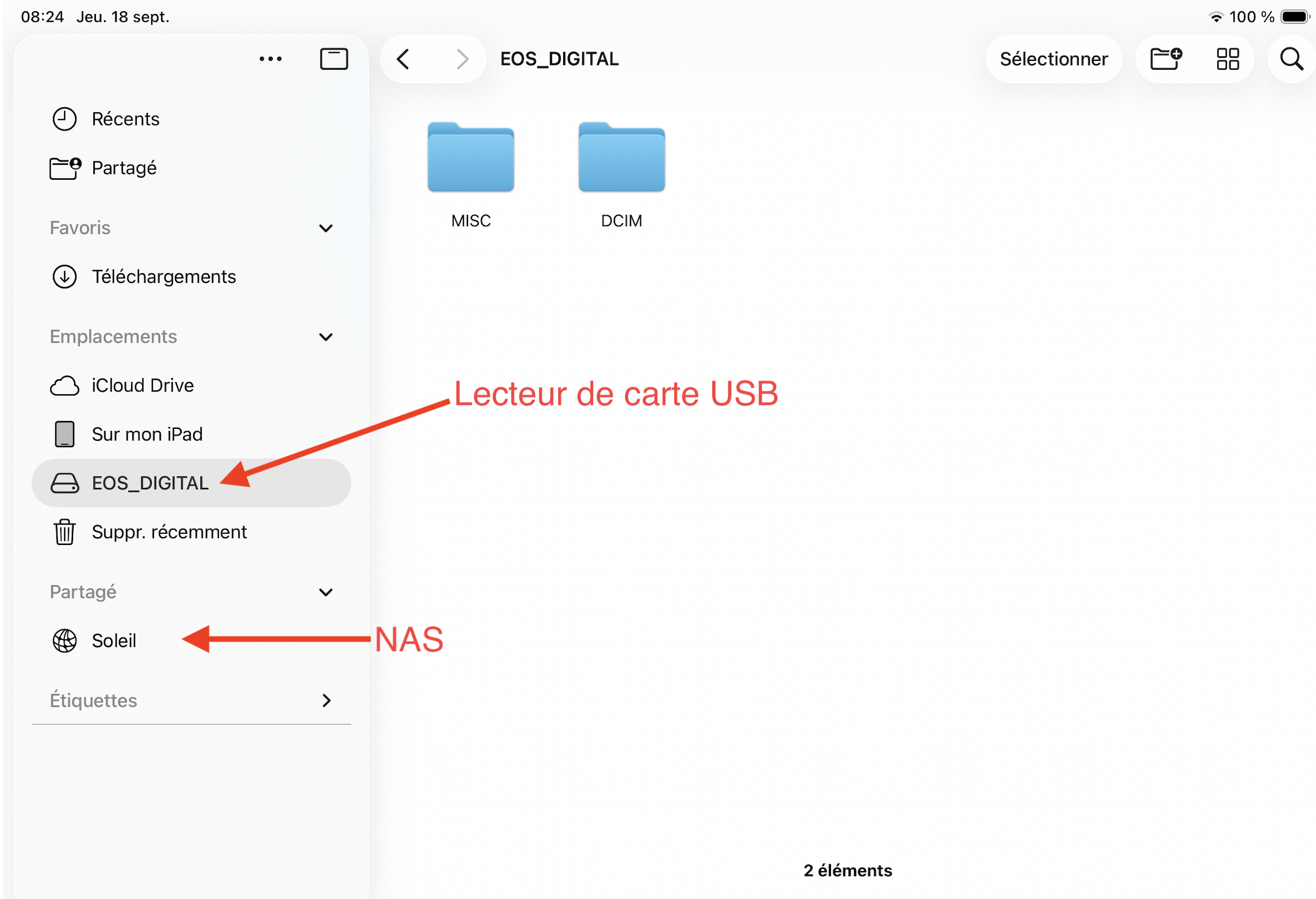The image size is (1316, 899).
Task: Go back with the left chevron
Action: click(403, 59)
